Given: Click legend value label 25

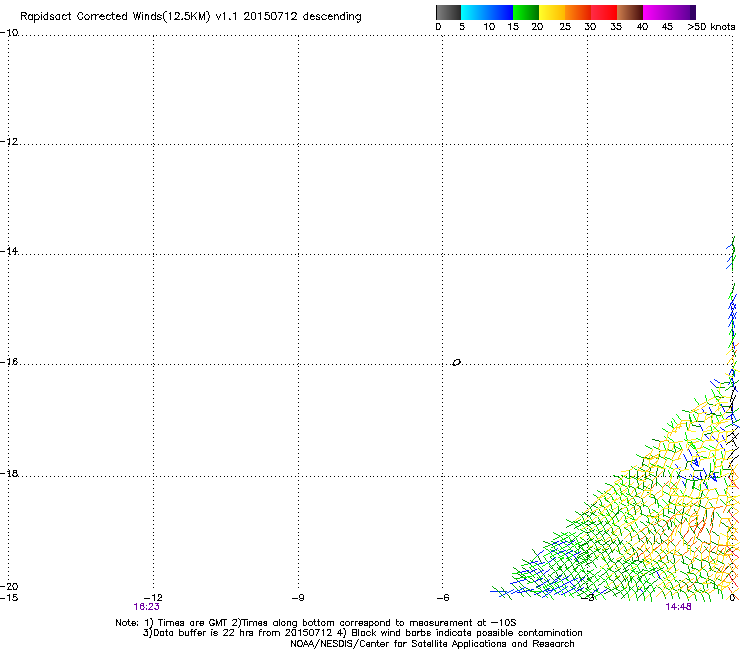Looking at the screenshot, I should pyautogui.click(x=565, y=27).
